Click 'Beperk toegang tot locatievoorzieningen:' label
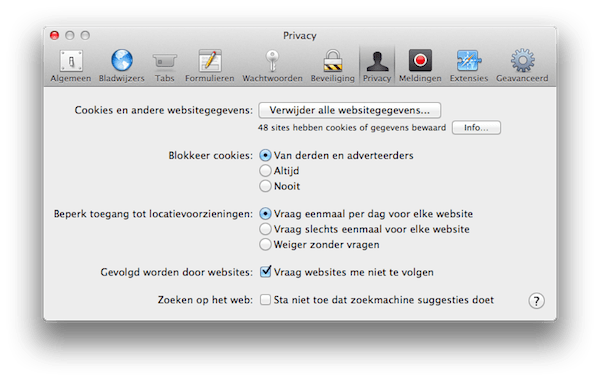The image size is (600, 381). pos(153,213)
